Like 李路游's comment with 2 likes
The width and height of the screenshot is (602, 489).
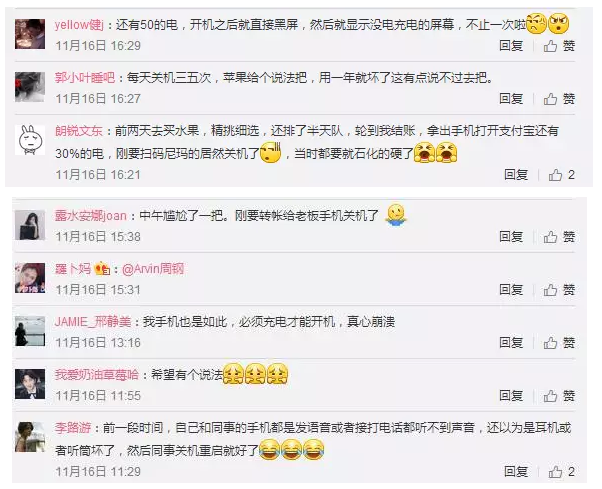click(561, 472)
